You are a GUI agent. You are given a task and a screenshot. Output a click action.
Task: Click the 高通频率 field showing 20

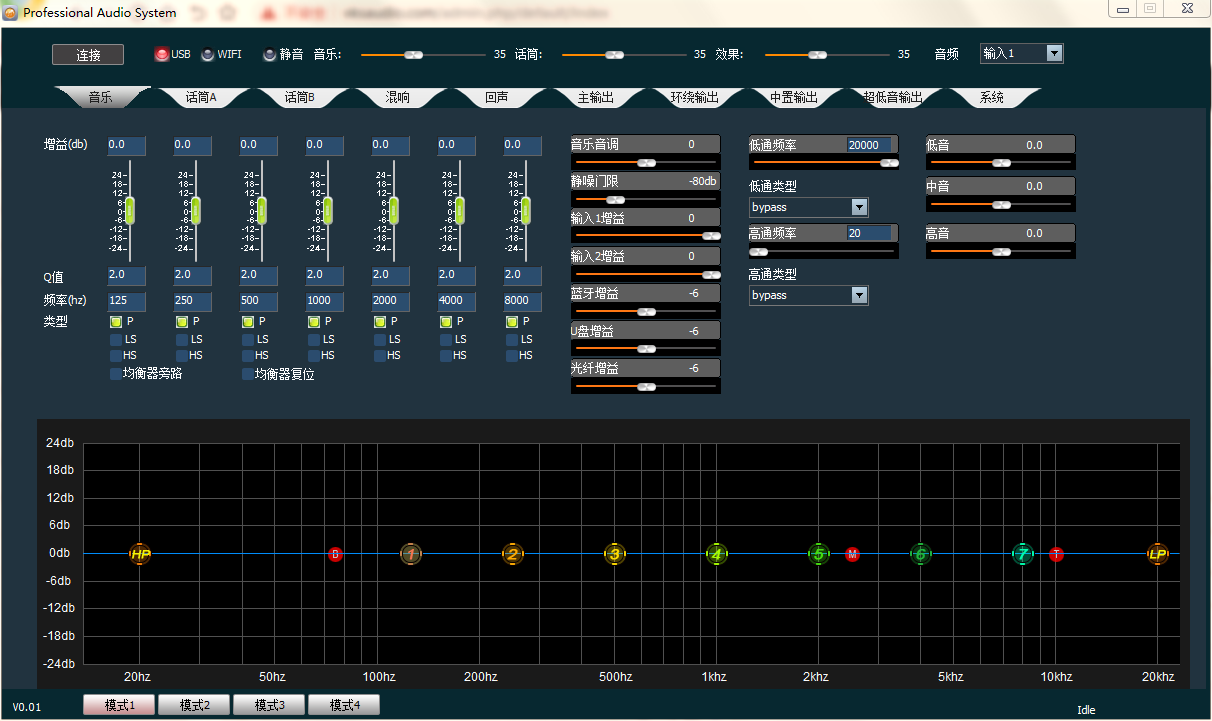[x=868, y=233]
